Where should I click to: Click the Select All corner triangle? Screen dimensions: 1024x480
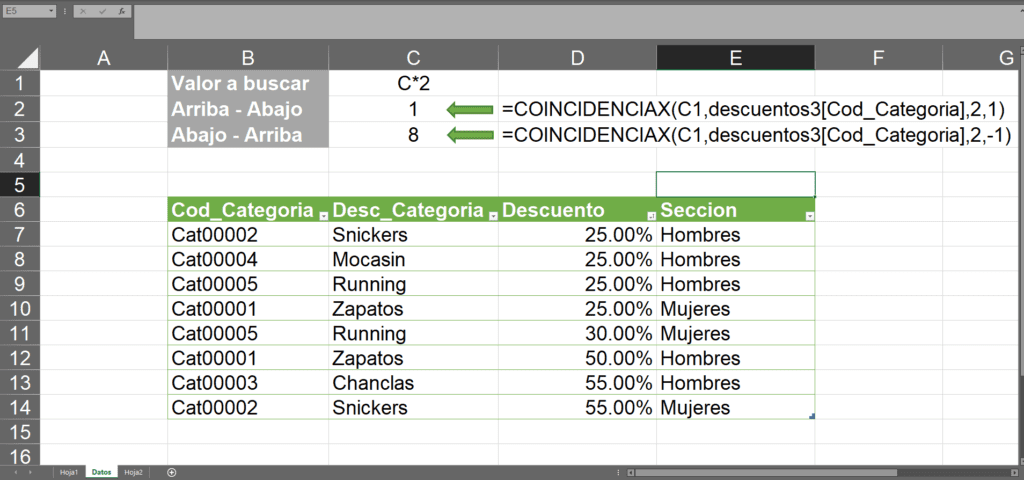[x=28, y=58]
